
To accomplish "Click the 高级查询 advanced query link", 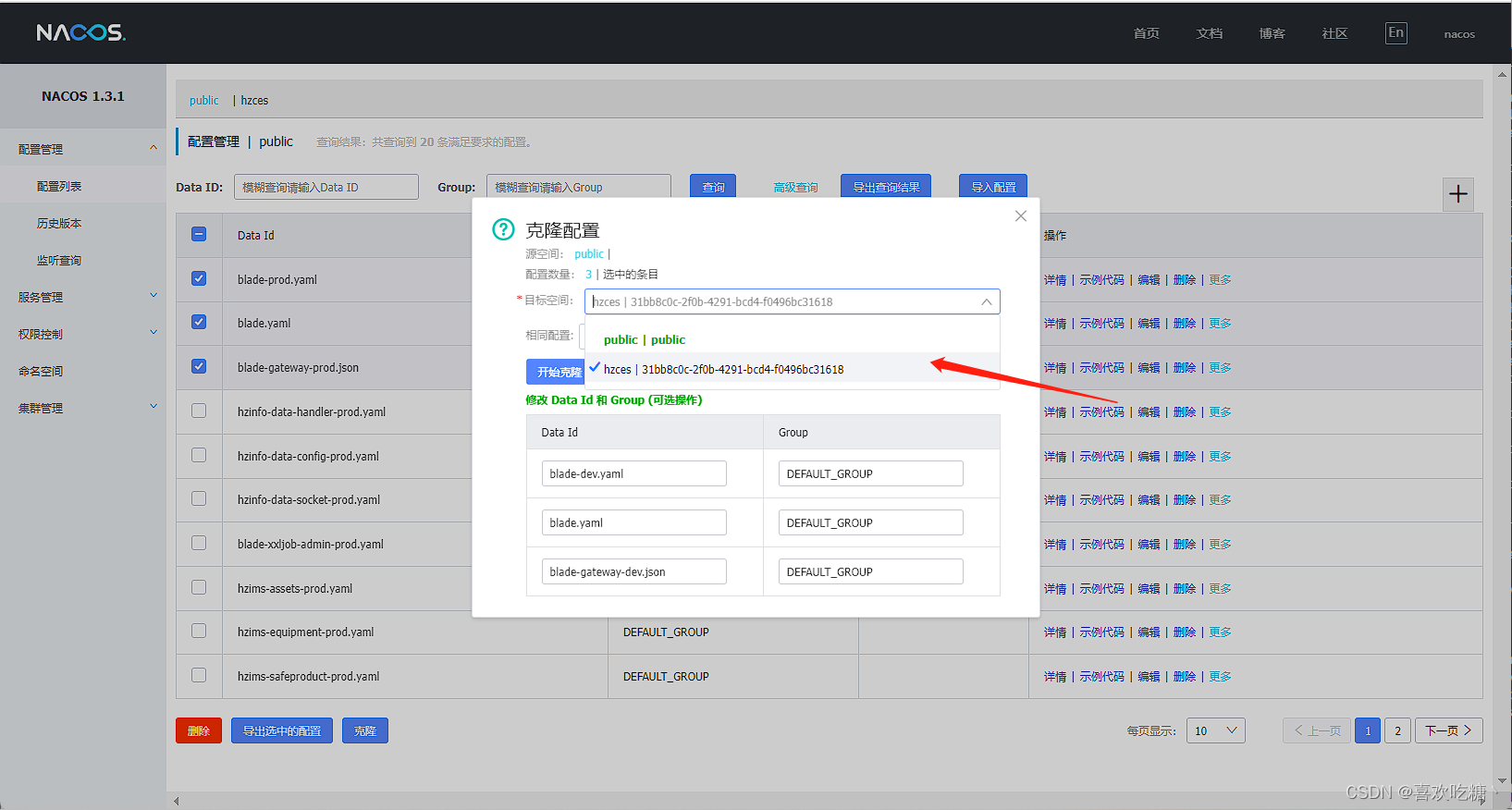I will click(795, 187).
